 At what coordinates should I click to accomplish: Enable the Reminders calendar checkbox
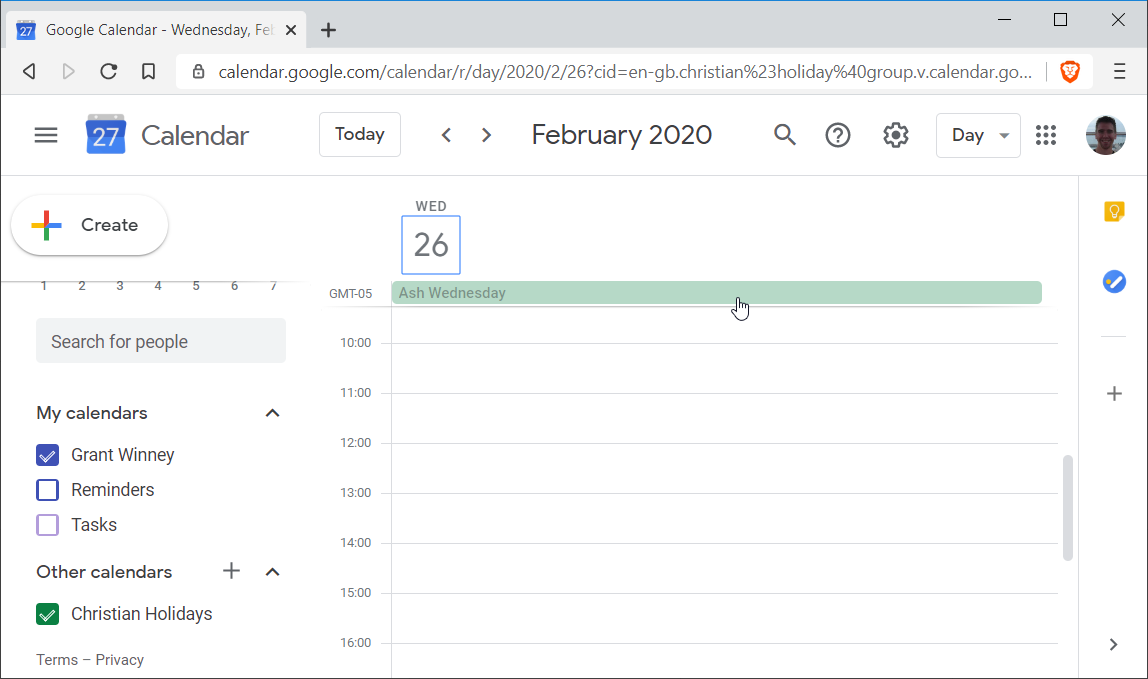click(x=48, y=490)
